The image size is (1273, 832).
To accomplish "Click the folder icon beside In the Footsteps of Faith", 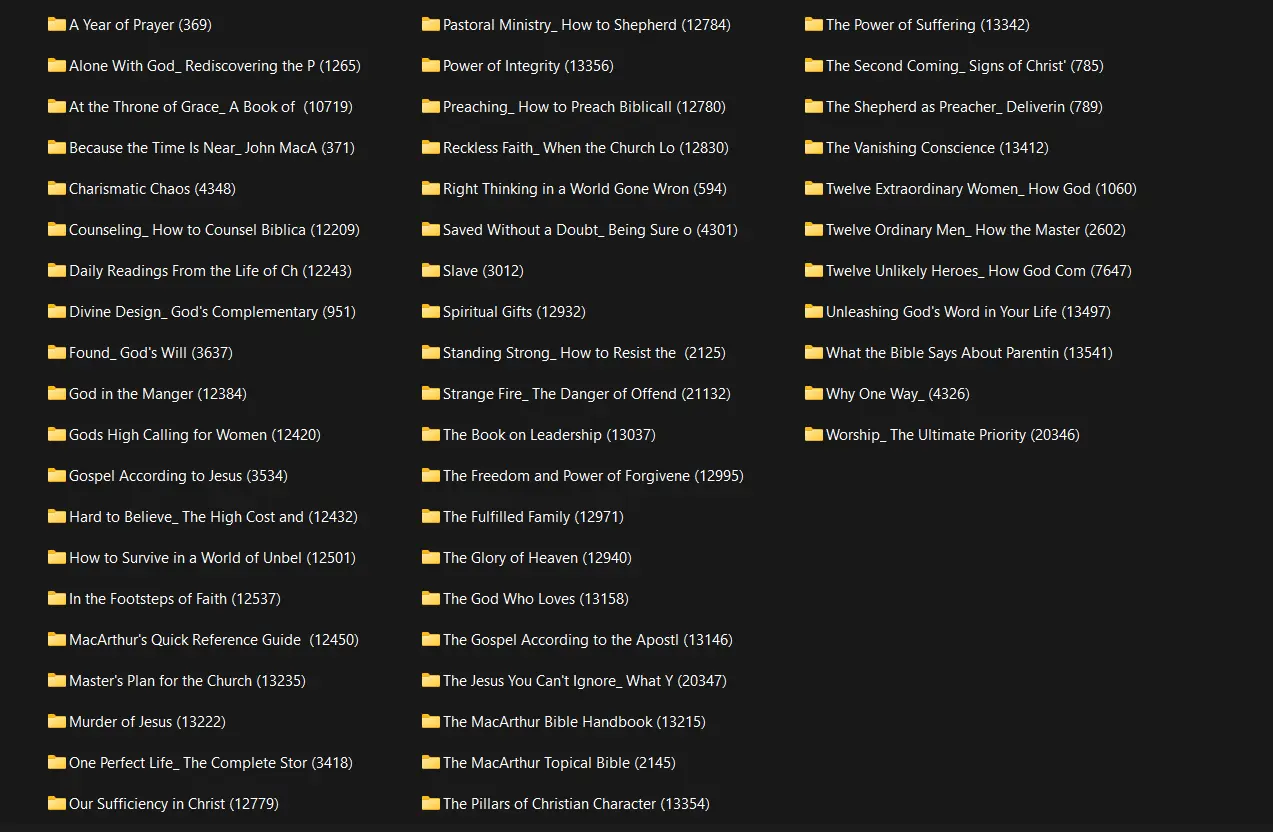I will click(57, 598).
